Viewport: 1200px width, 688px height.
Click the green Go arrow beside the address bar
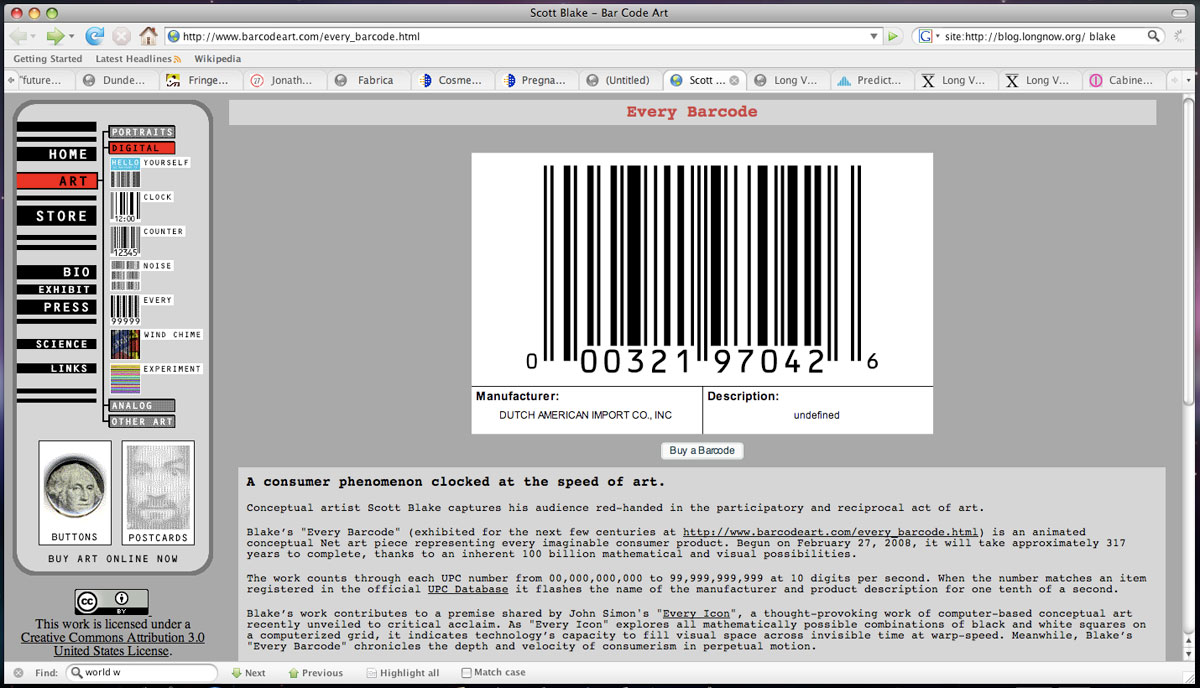(x=893, y=36)
